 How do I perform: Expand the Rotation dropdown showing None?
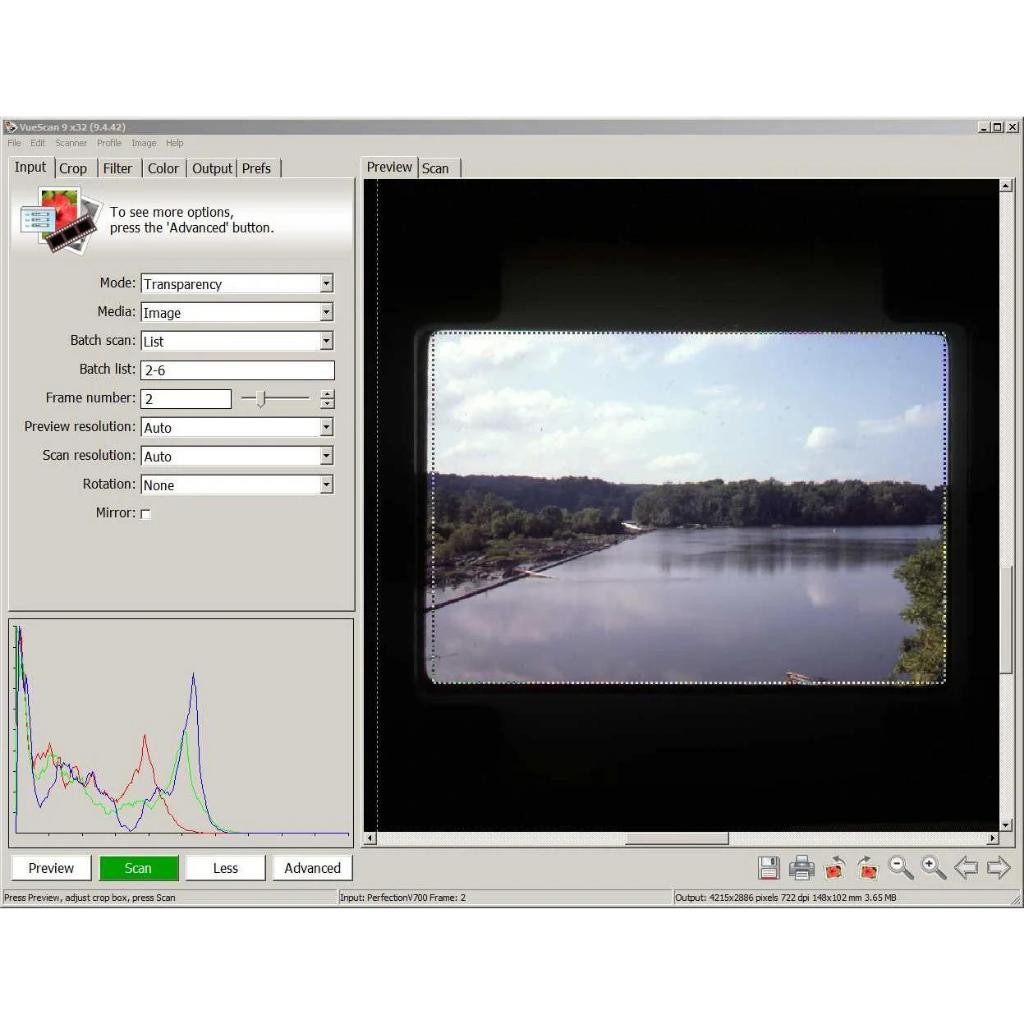pos(237,485)
